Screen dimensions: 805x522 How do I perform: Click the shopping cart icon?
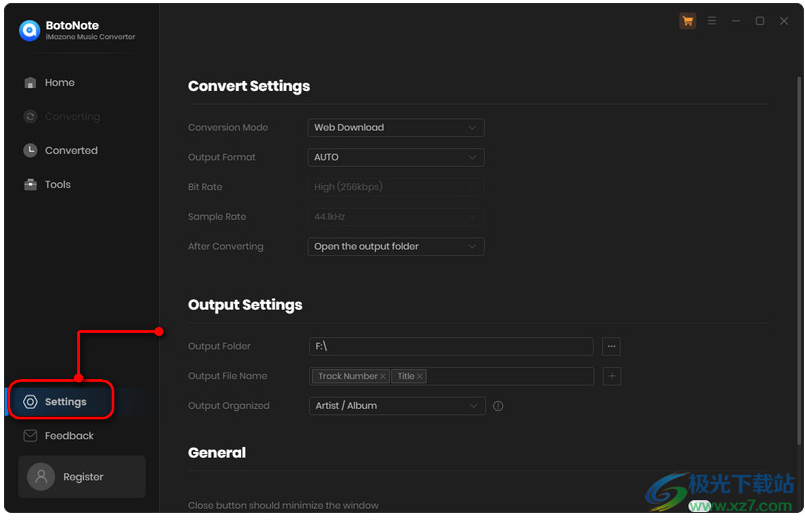(687, 21)
